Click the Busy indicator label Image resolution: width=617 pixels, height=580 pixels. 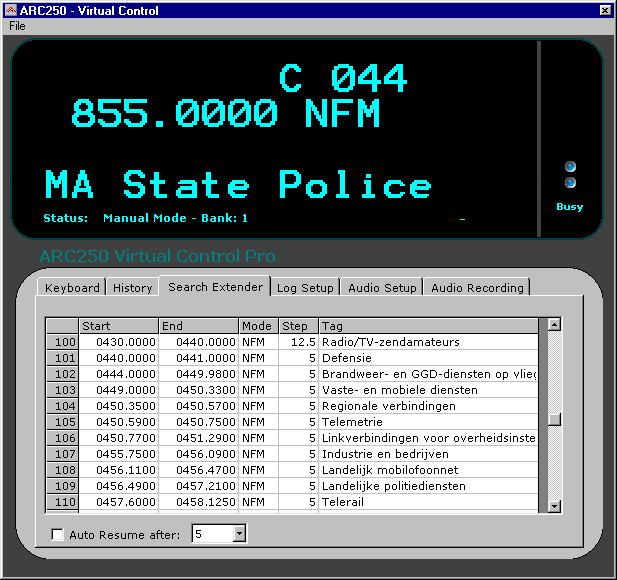coord(570,207)
